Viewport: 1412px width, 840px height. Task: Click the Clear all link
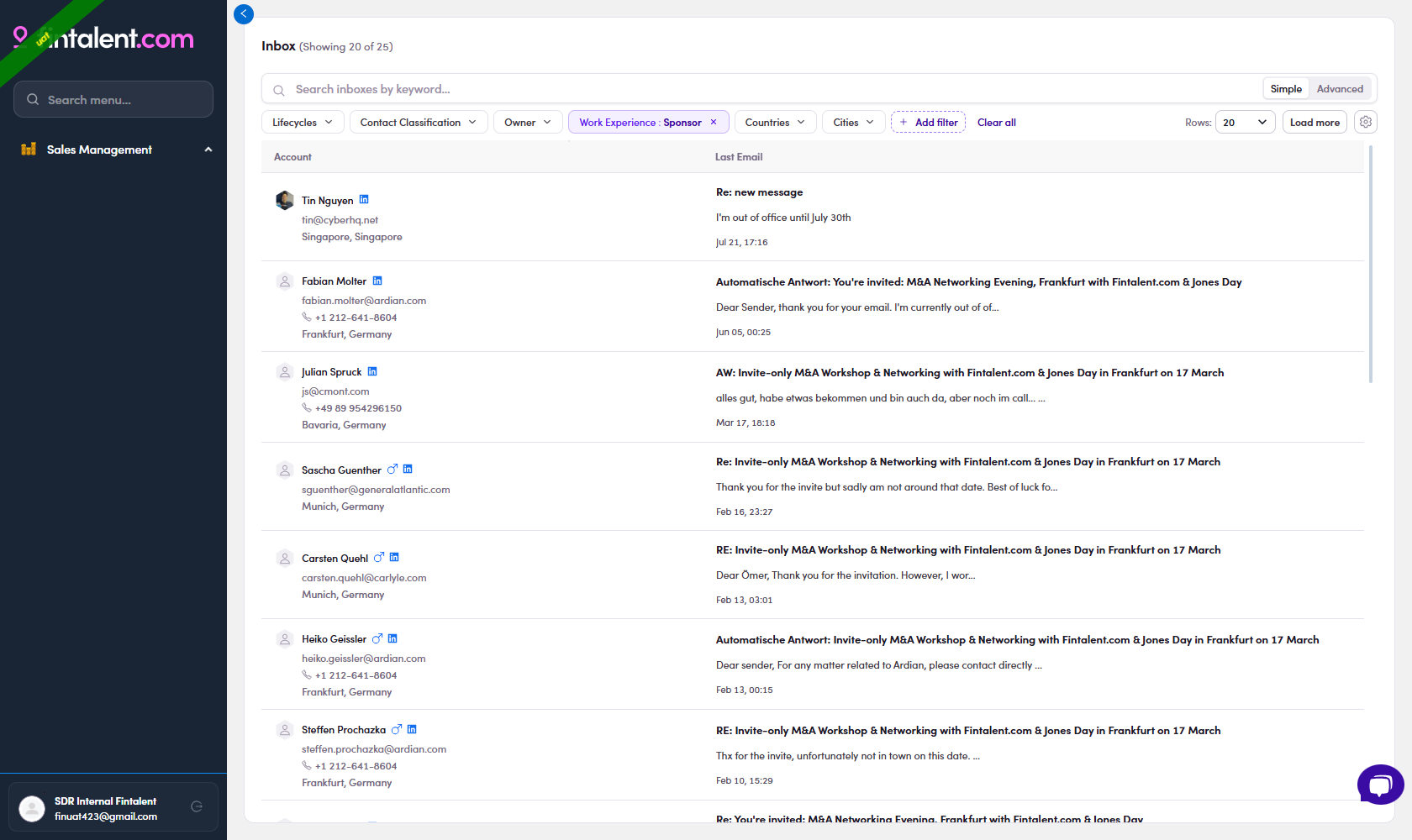click(997, 122)
